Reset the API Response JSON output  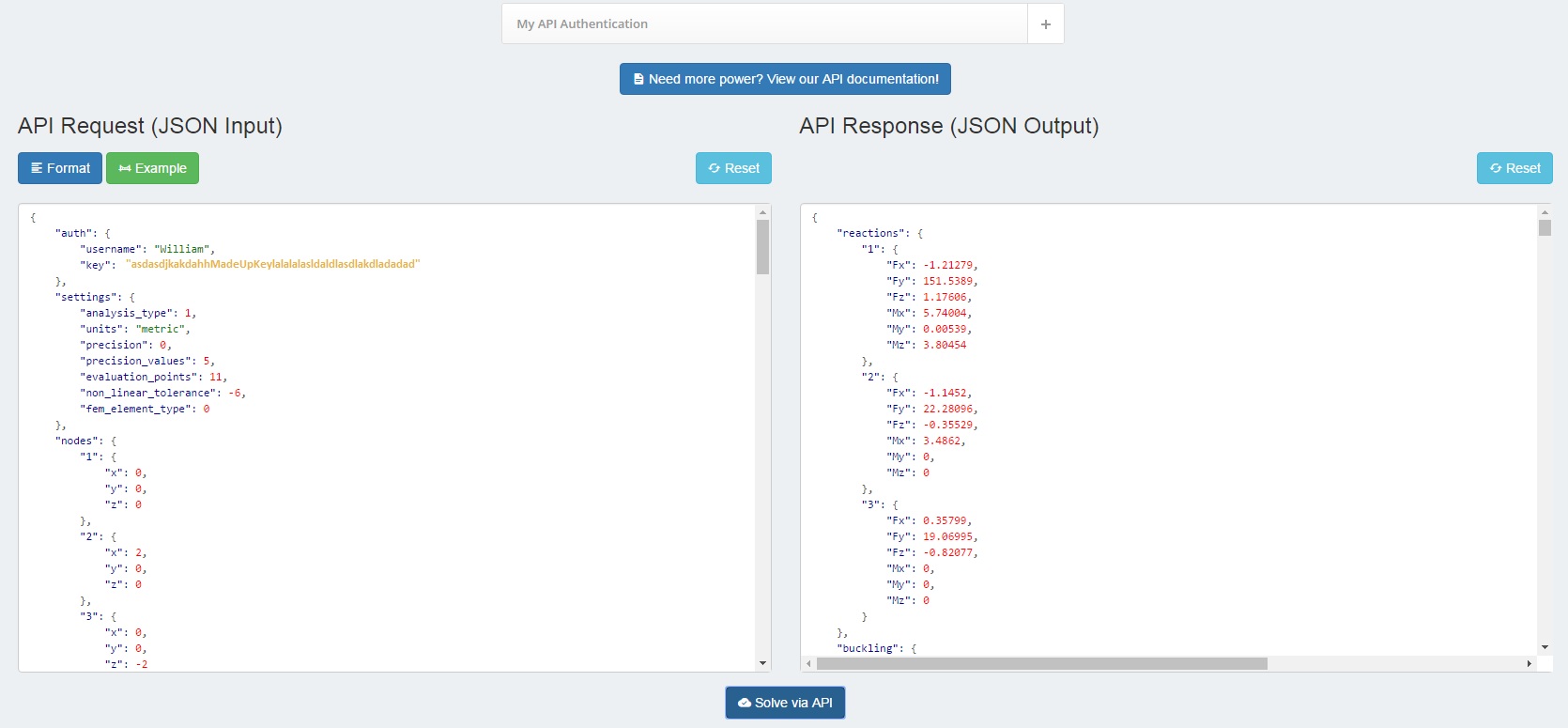pyautogui.click(x=1514, y=168)
